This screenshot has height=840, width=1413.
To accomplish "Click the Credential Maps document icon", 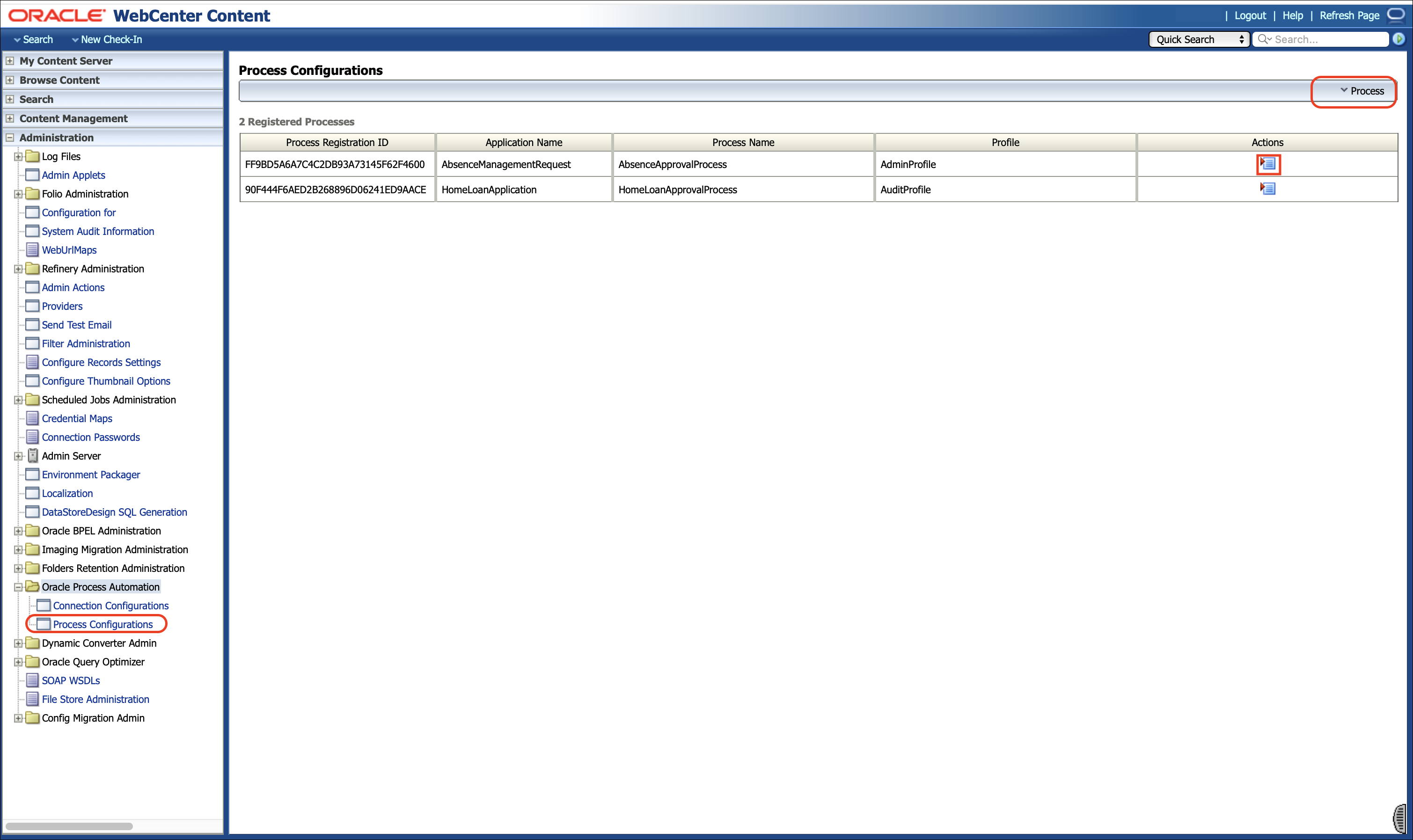I will point(33,418).
